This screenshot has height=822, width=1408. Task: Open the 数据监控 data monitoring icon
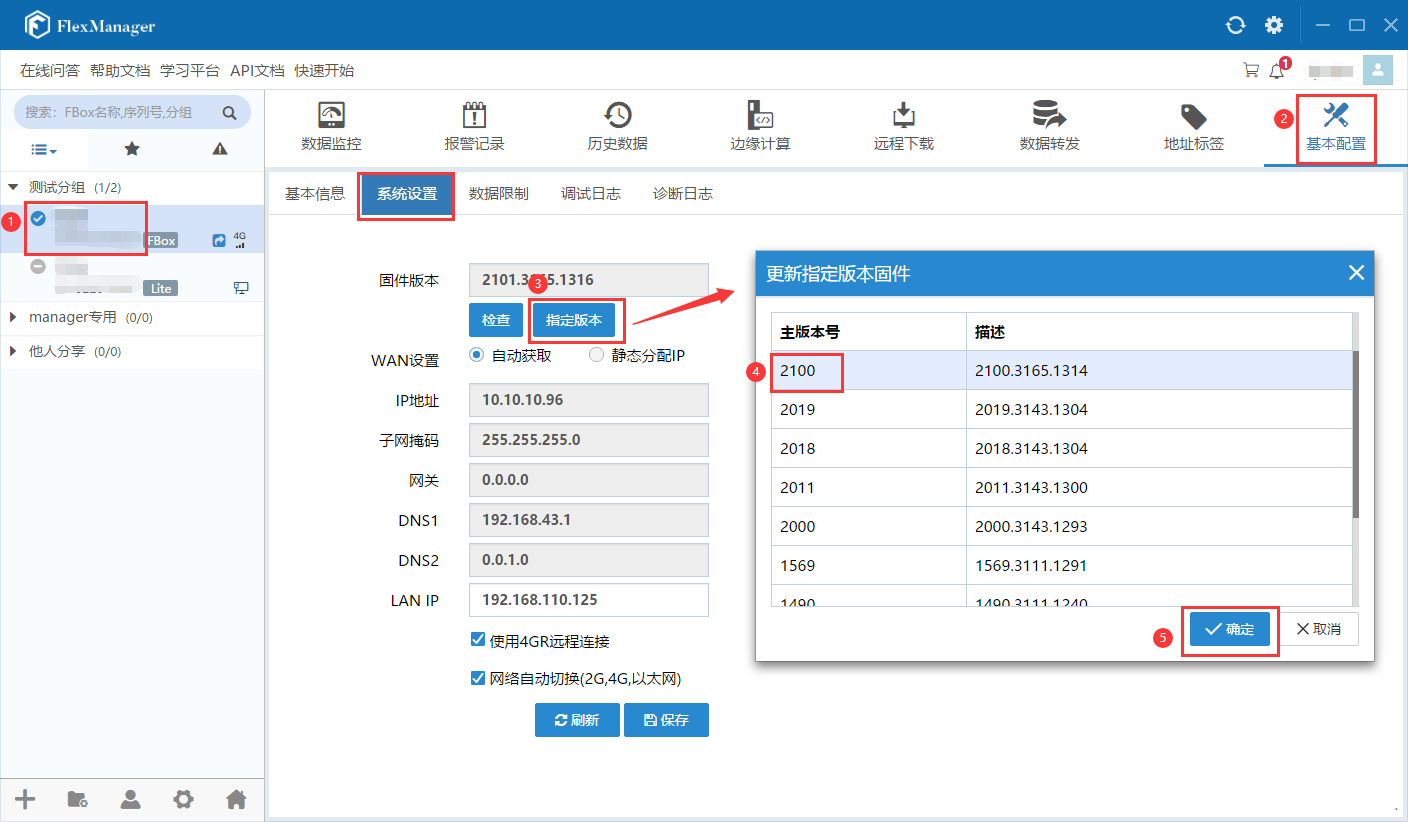click(x=331, y=115)
